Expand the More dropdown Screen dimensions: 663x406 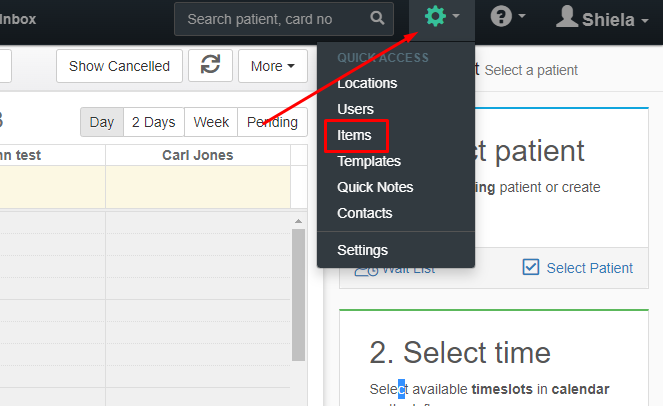click(273, 66)
